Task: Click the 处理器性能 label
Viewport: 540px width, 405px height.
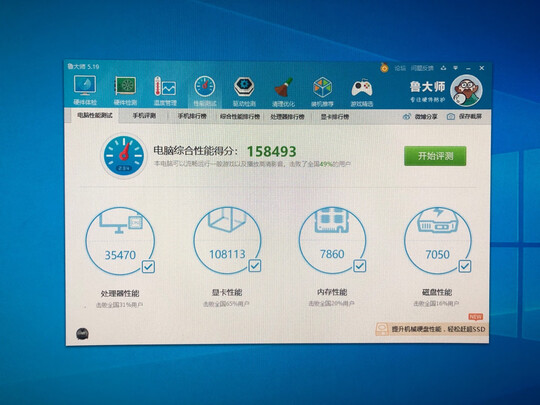Action: [120, 293]
